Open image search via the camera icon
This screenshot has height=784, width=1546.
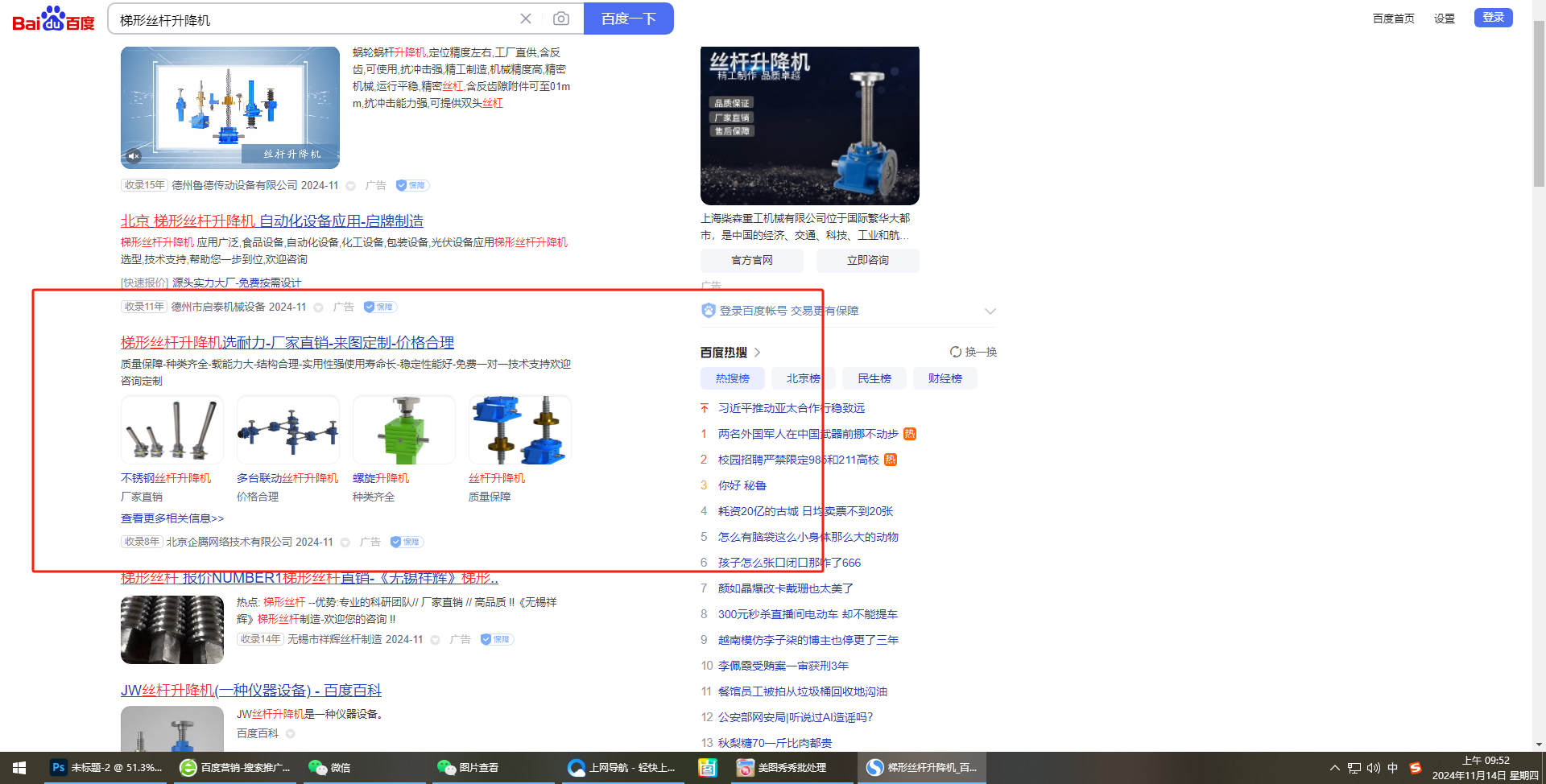pos(561,19)
